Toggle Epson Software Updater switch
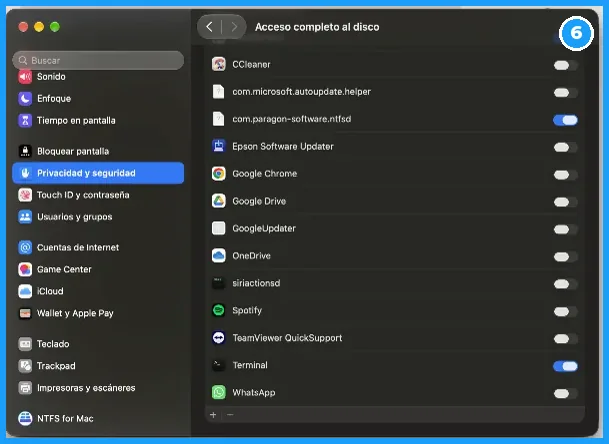Screen dimensions: 609x444 pos(565,147)
